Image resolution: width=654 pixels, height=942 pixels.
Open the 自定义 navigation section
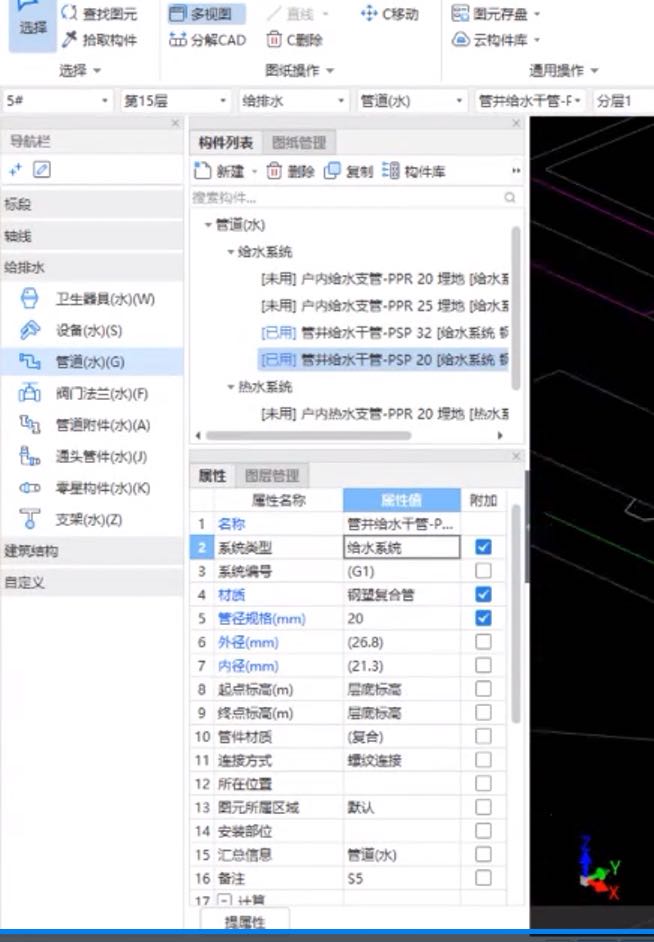pos(92,582)
